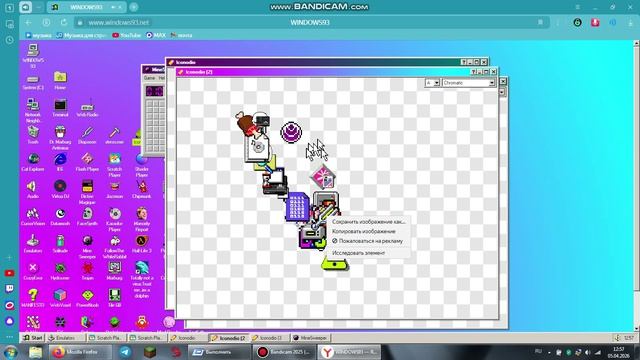This screenshot has height=360, width=640.
Task: Choose 'Сохранить изображение как...' in context menu
Action: 369,222
